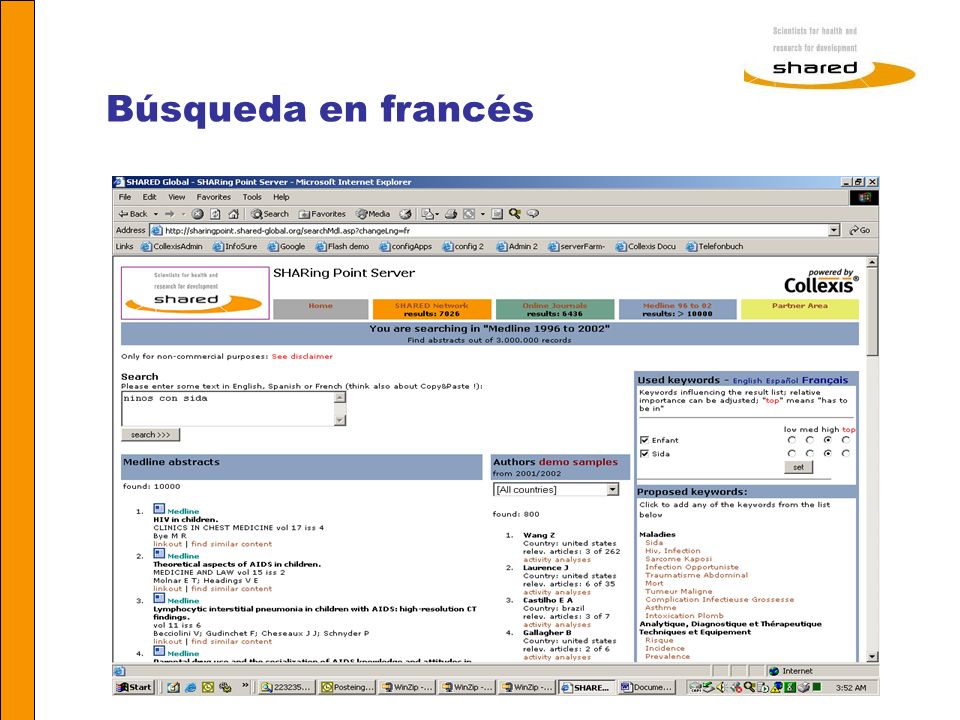Open the Edit menu
960x720 pixels.
pyautogui.click(x=149, y=197)
